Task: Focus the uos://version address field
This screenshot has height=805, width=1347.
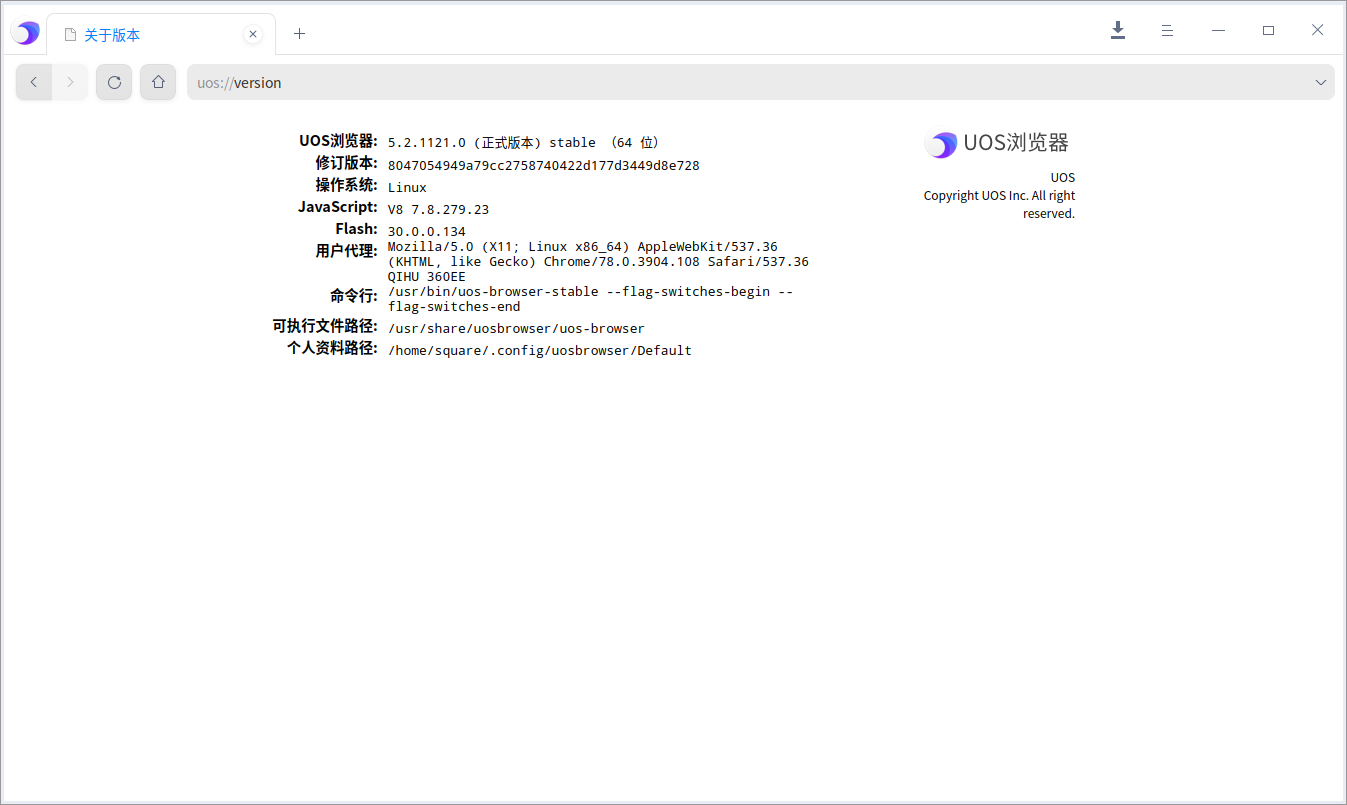Action: coord(700,83)
